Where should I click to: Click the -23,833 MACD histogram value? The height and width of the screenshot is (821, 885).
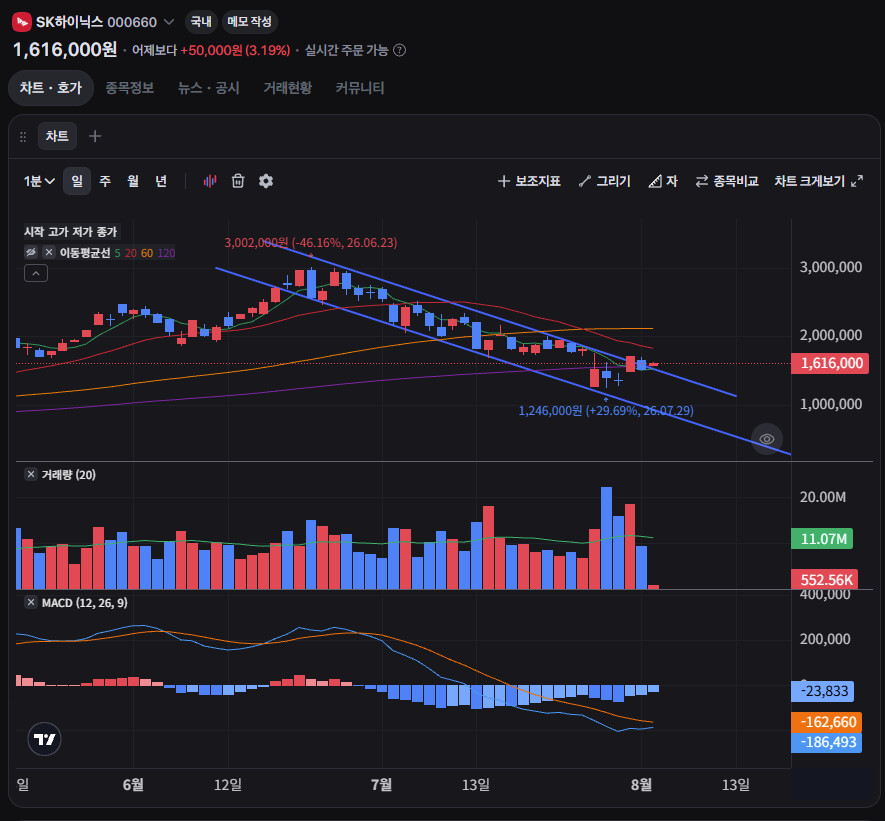[822, 691]
